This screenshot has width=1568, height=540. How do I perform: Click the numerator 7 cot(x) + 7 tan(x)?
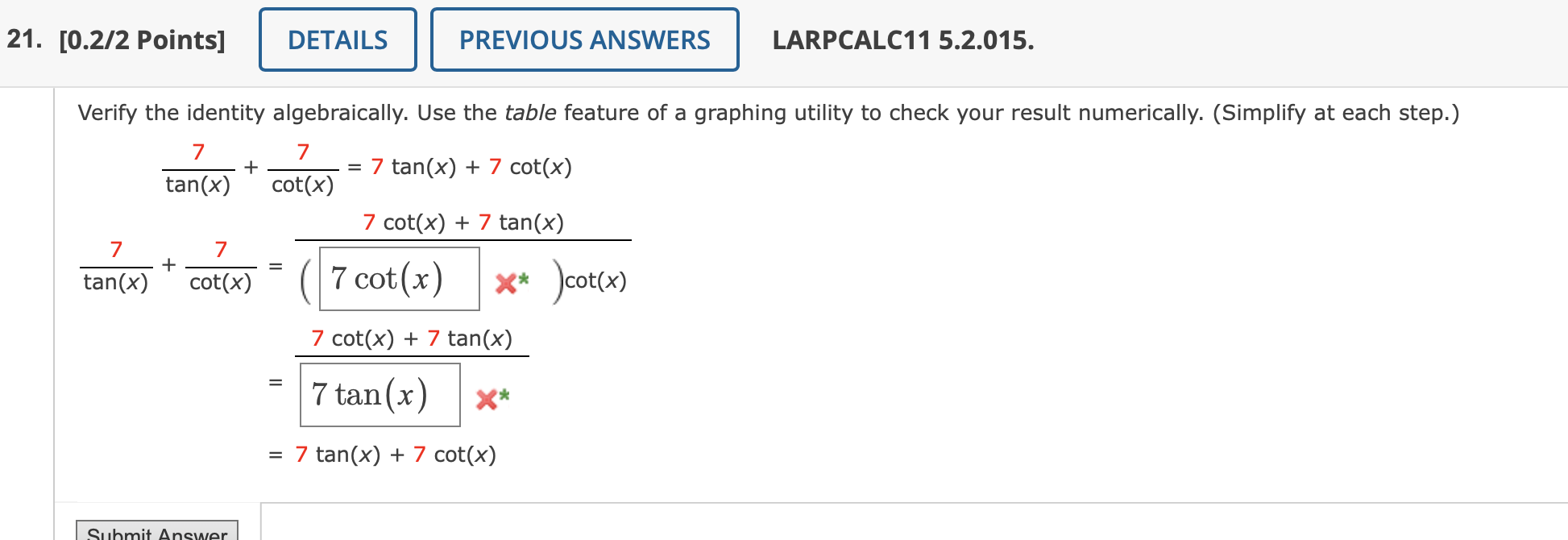tap(463, 221)
